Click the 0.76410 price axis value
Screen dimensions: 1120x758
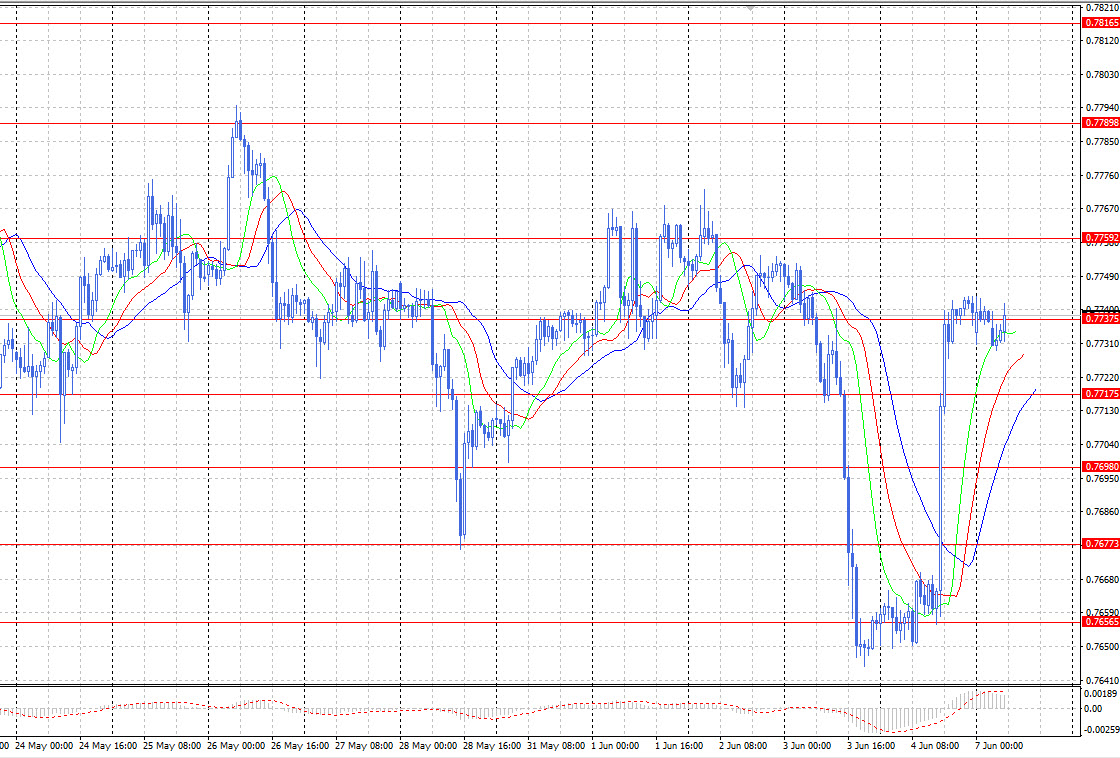pyautogui.click(x=1102, y=680)
